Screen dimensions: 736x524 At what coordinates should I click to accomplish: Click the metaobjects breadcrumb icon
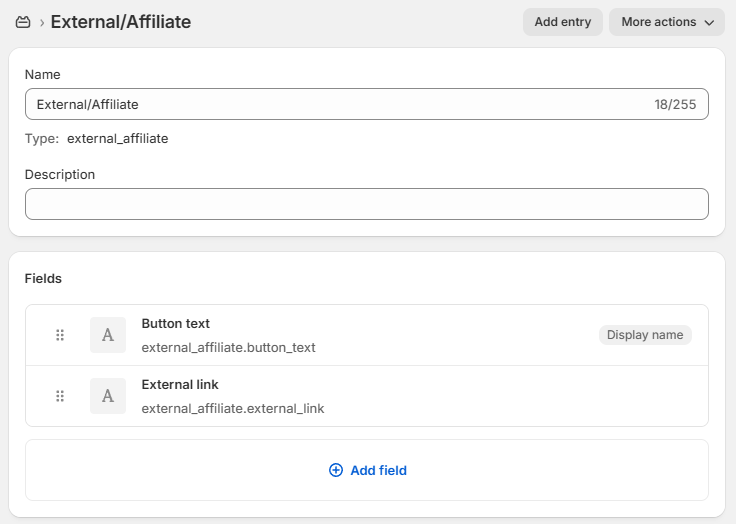coord(23,22)
